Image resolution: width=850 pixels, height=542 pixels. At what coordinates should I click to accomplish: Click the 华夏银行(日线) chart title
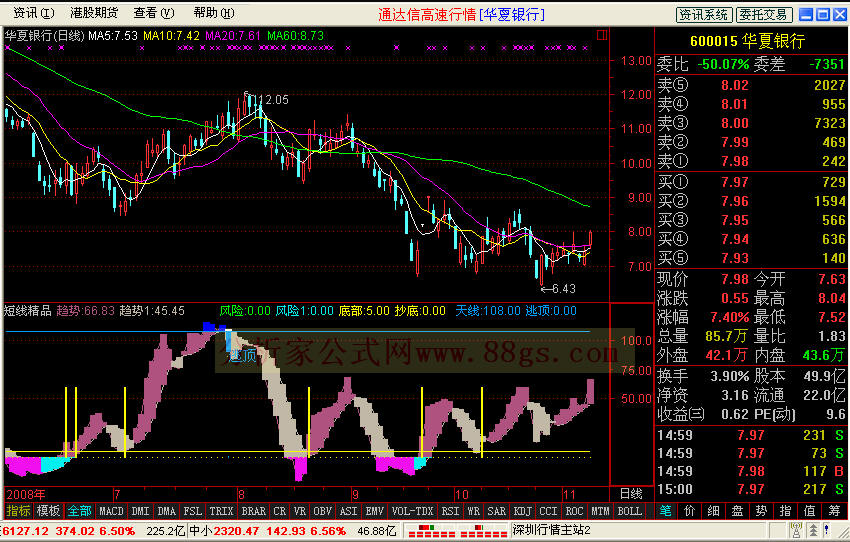44,36
